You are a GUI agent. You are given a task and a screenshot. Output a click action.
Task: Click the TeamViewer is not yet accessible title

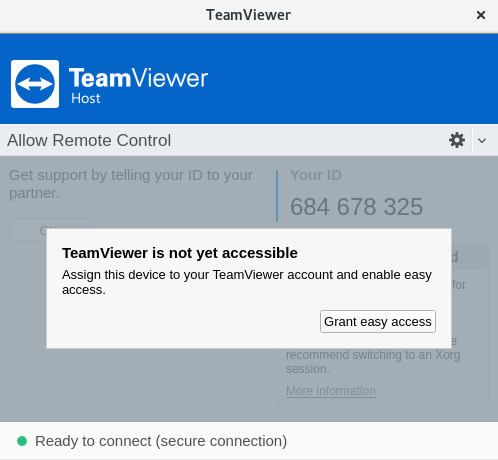point(180,253)
